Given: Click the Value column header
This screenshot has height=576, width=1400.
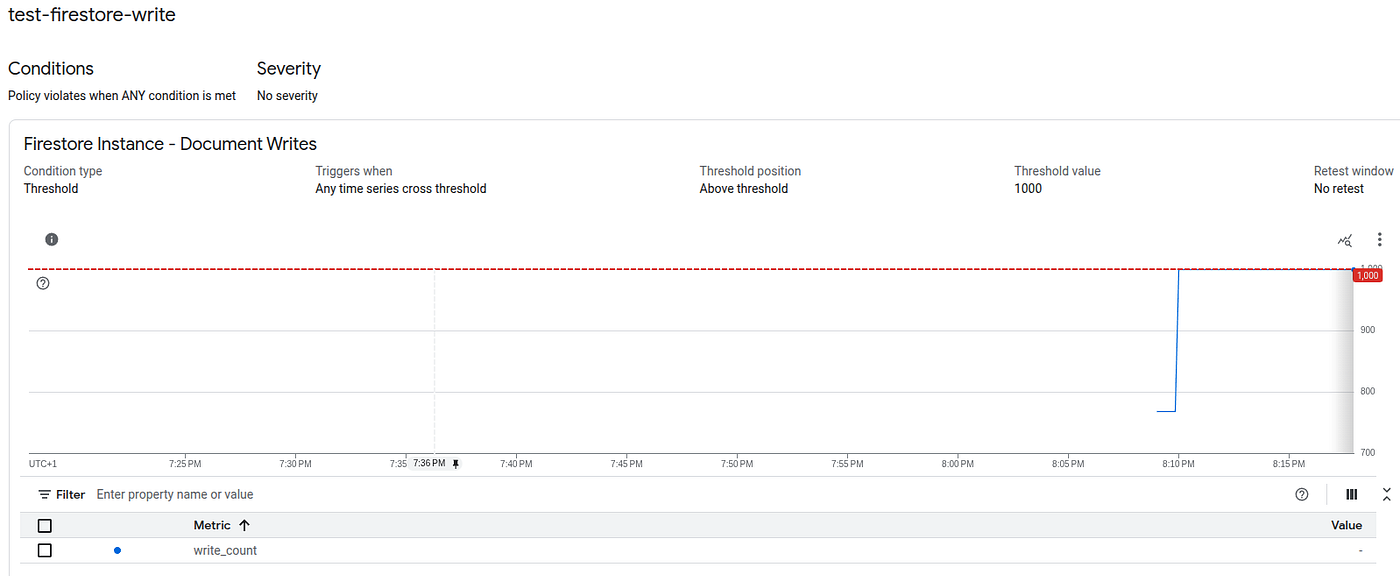Looking at the screenshot, I should (1346, 526).
